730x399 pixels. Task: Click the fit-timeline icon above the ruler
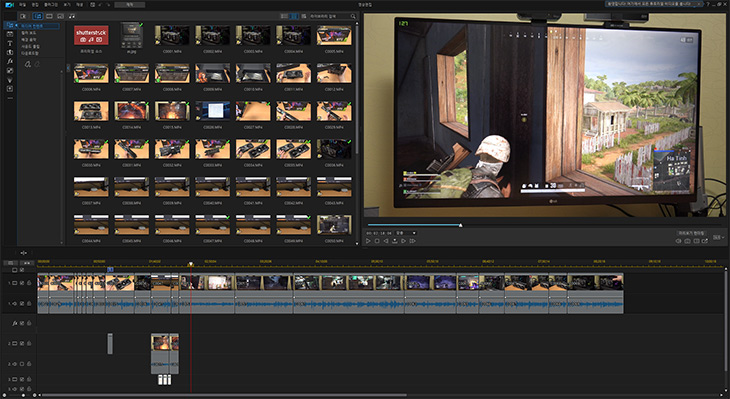tap(23, 253)
